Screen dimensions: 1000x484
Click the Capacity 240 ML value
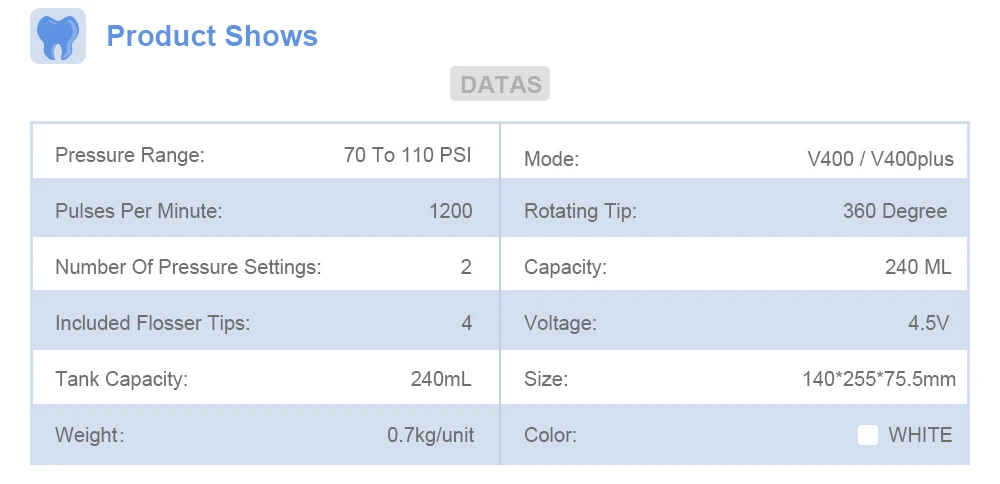pyautogui.click(x=918, y=267)
